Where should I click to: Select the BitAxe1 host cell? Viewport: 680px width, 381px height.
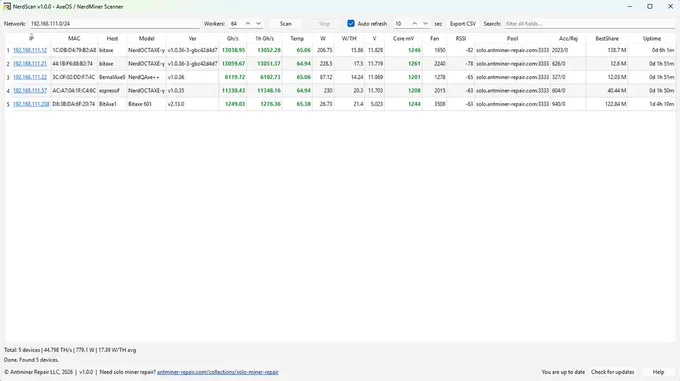click(x=112, y=104)
